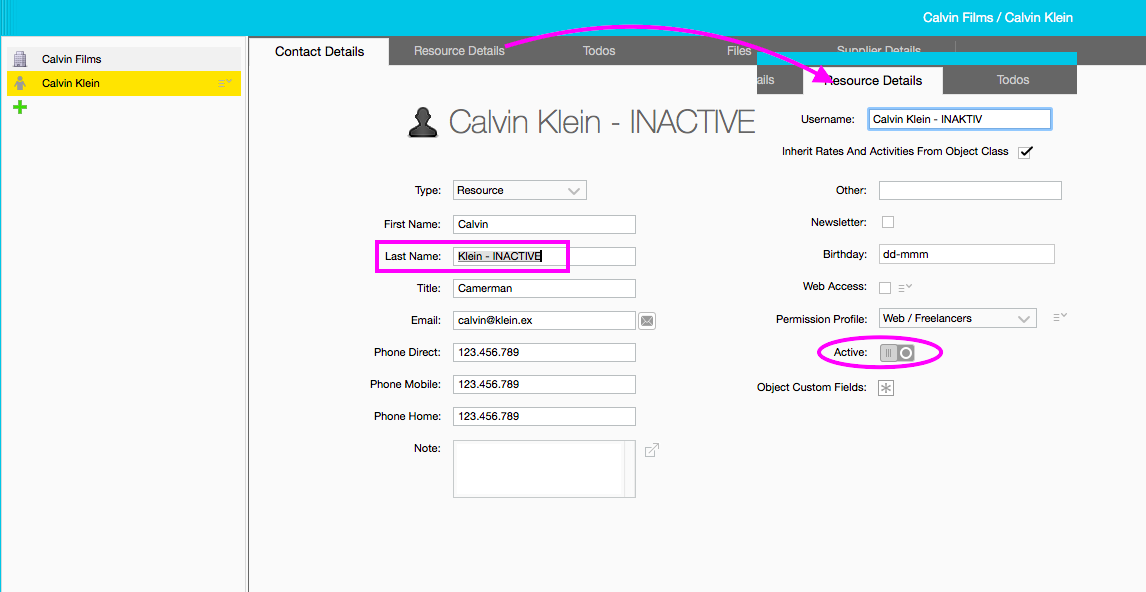Image resolution: width=1146 pixels, height=592 pixels.
Task: Click the Username field
Action: tap(960, 119)
